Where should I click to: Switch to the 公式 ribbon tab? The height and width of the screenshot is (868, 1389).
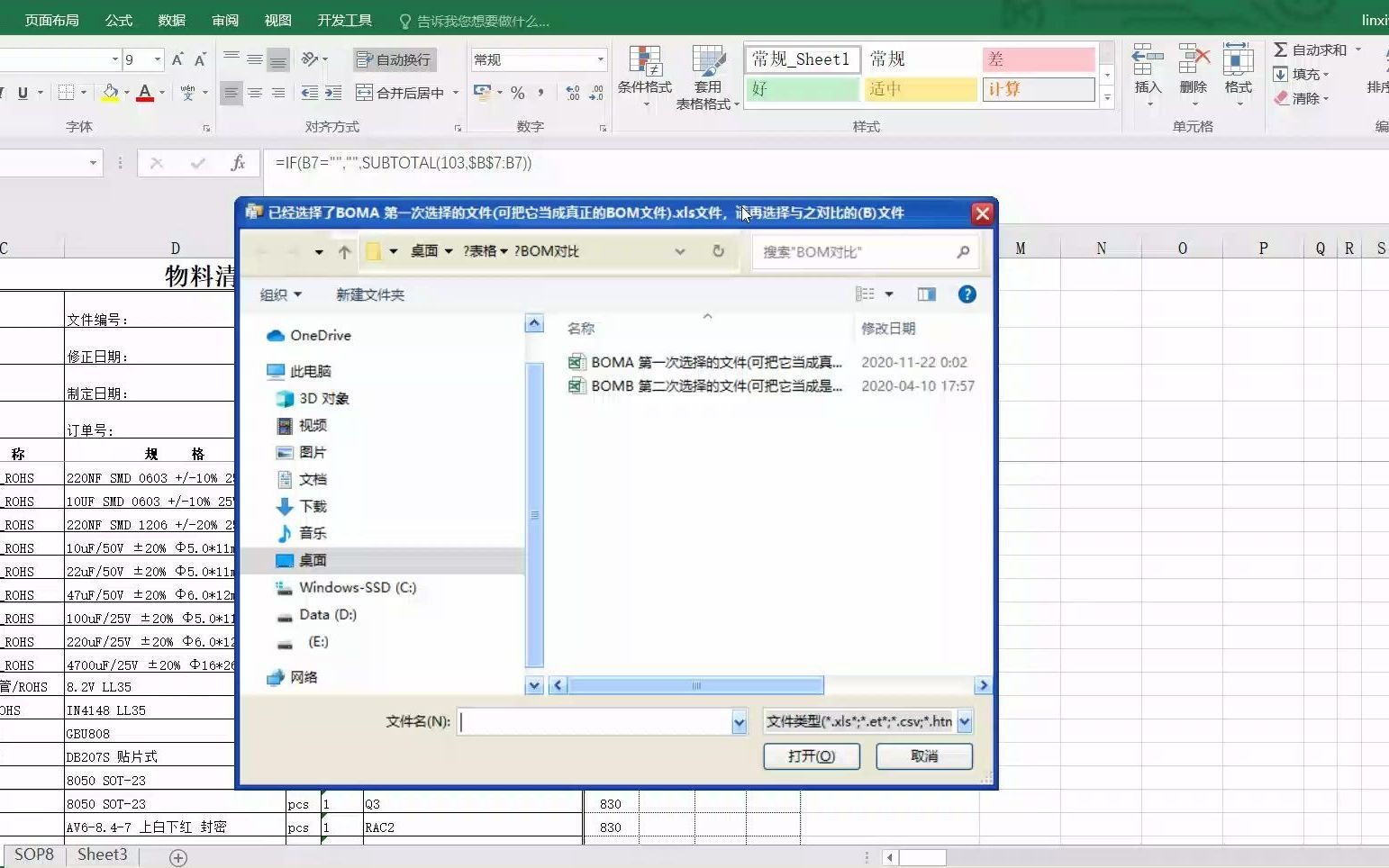click(118, 20)
